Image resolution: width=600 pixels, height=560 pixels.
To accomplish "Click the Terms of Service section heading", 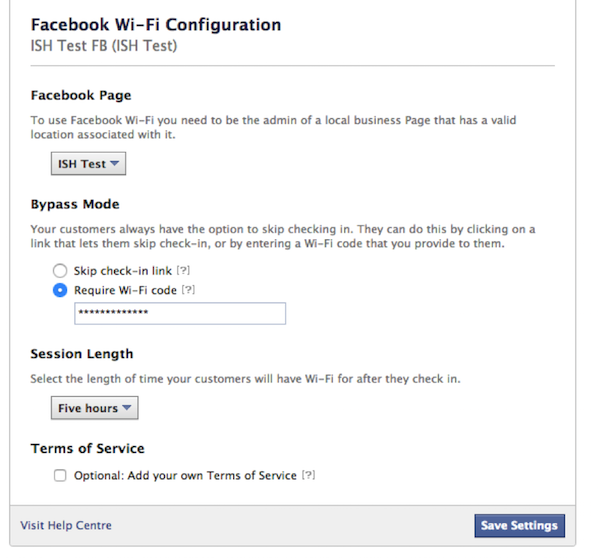I will [x=87, y=449].
